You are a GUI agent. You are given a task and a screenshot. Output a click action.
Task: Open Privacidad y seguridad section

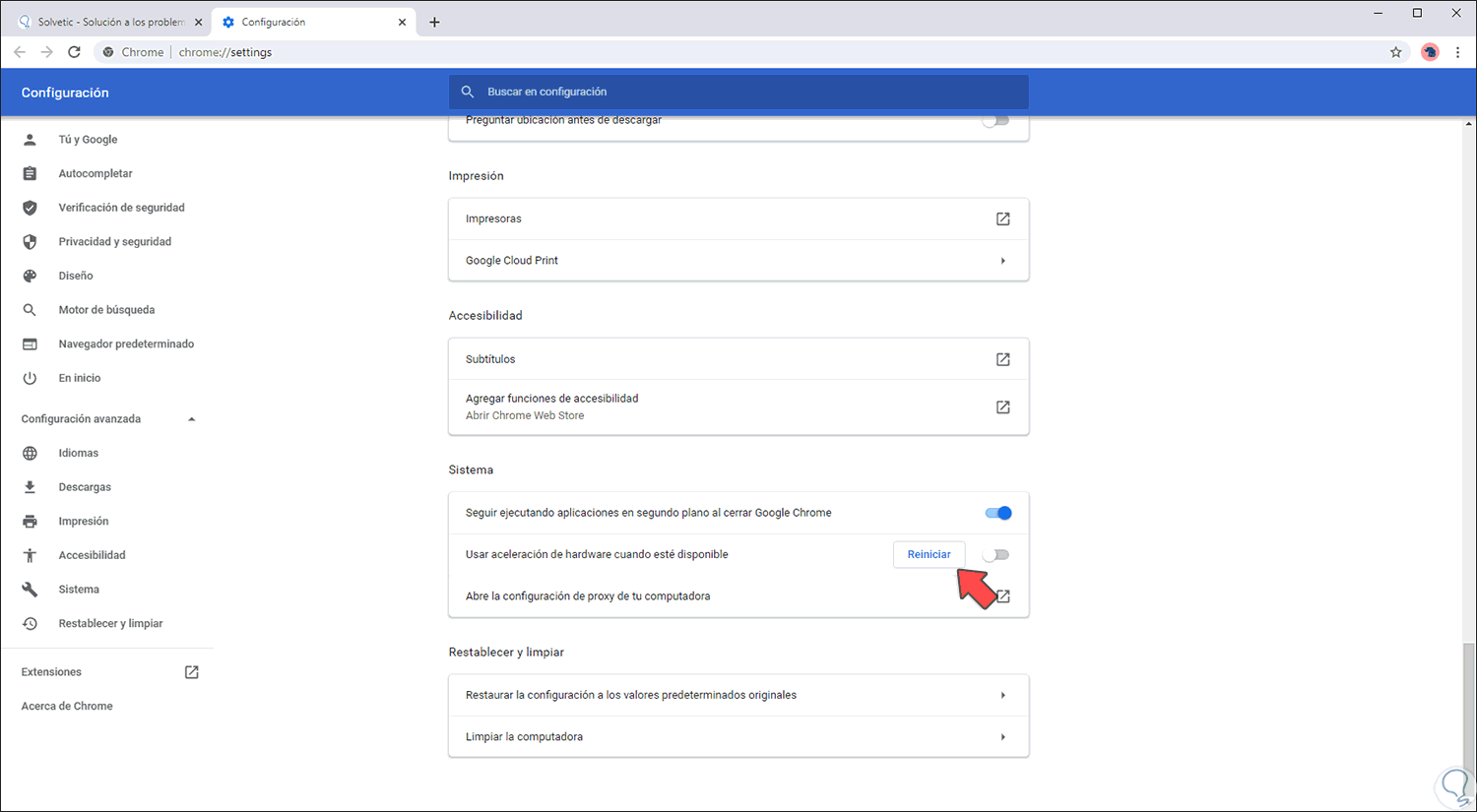tap(114, 242)
